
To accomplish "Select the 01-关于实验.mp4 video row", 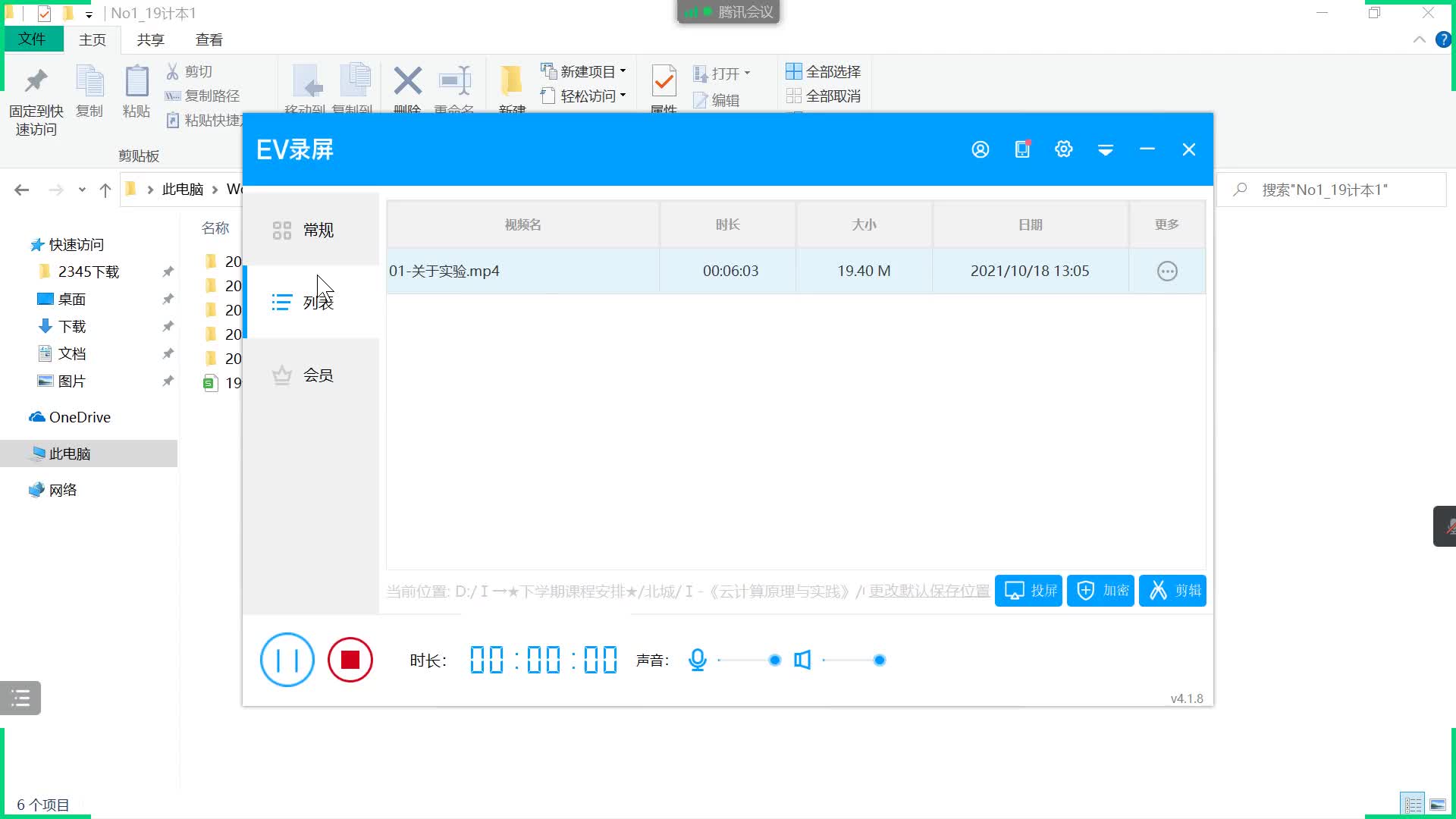I will click(x=795, y=271).
